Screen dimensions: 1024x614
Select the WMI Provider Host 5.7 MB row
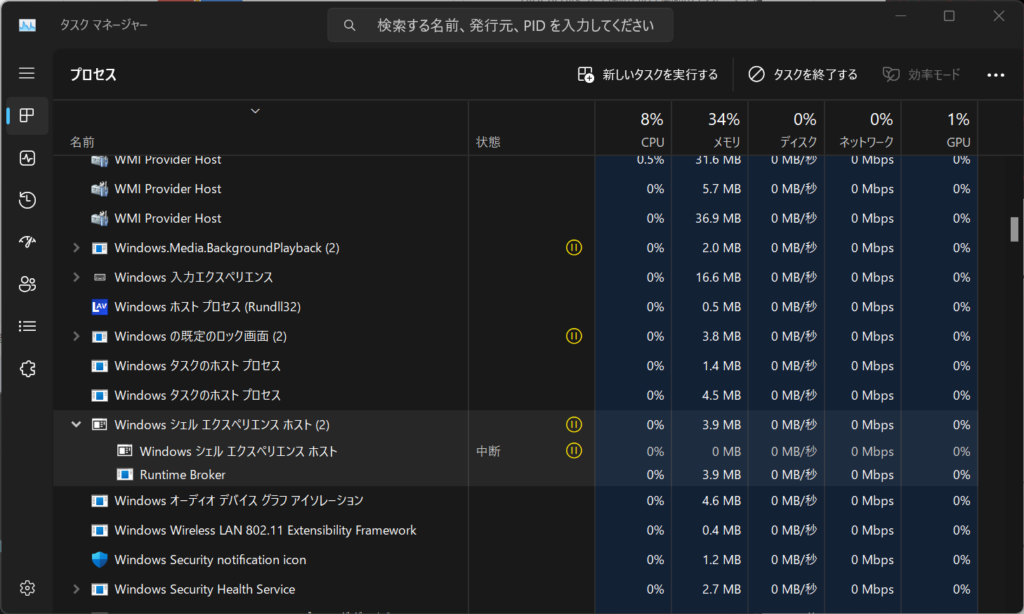pos(515,189)
